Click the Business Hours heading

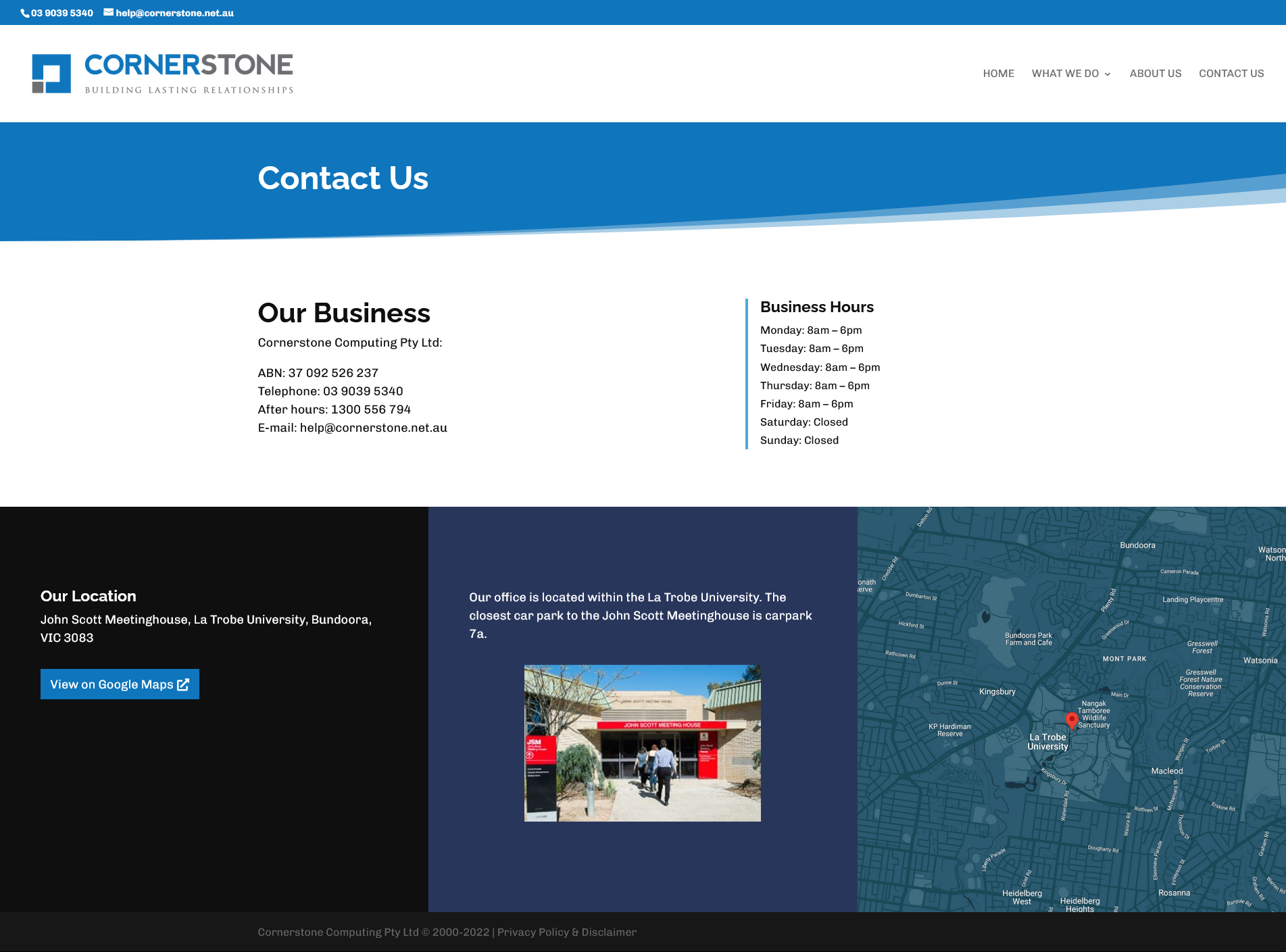point(817,307)
